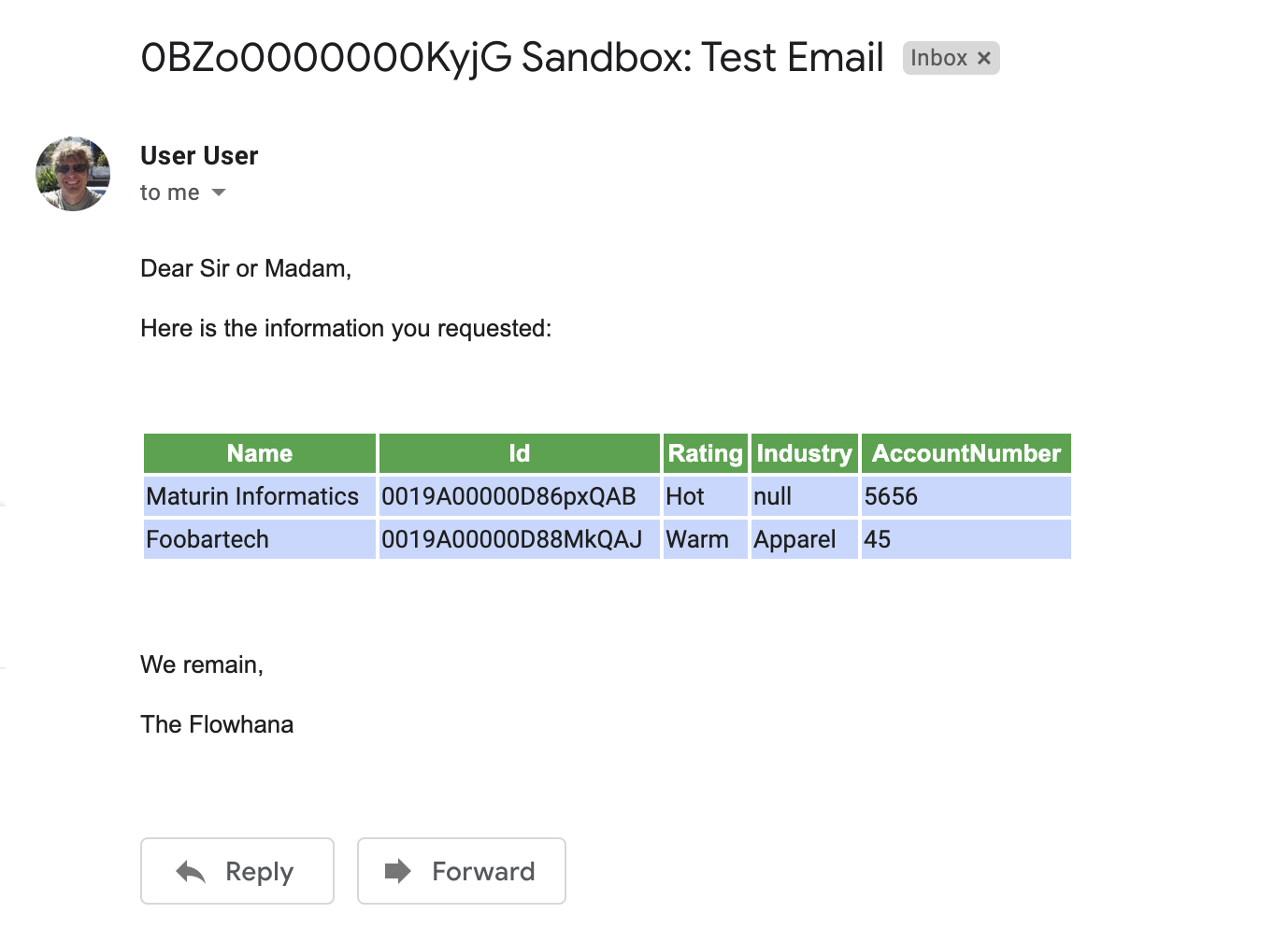The height and width of the screenshot is (942, 1288).
Task: Click the 'Apparel' industry cell
Action: pyautogui.click(x=795, y=539)
